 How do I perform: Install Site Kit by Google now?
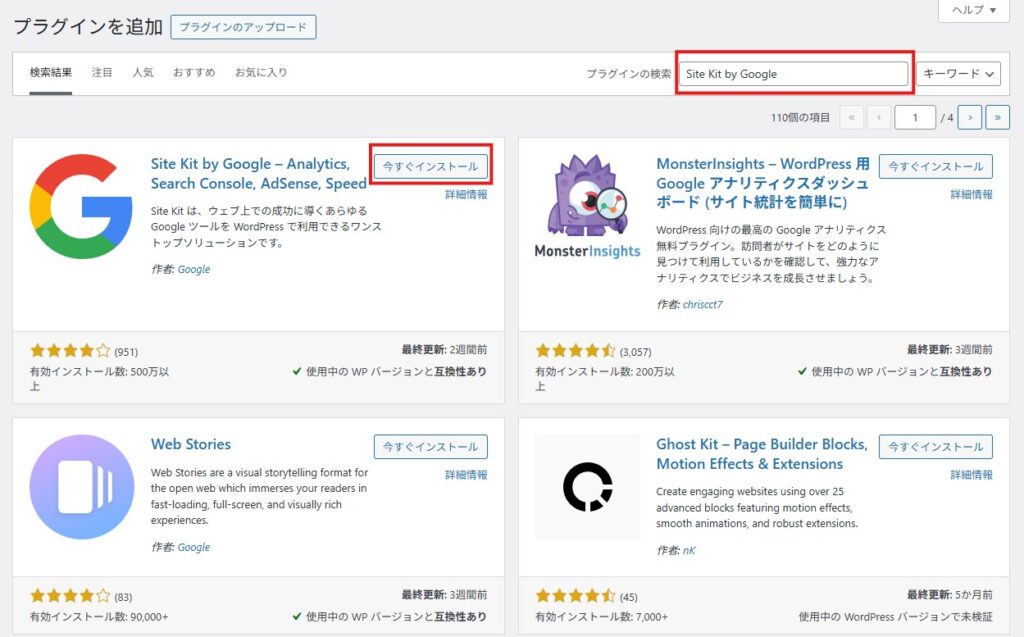coord(430,166)
